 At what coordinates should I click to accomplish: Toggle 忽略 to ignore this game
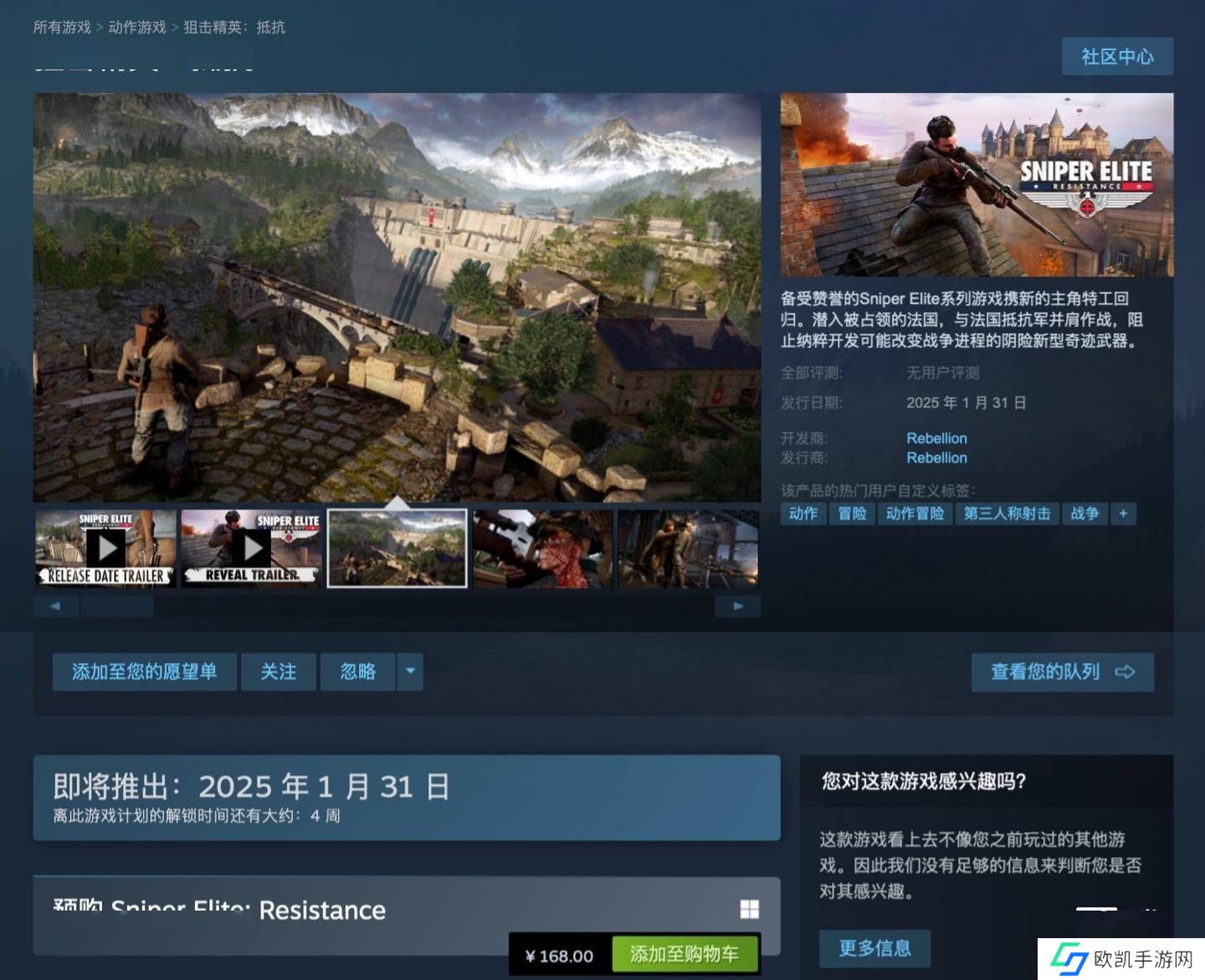point(357,671)
